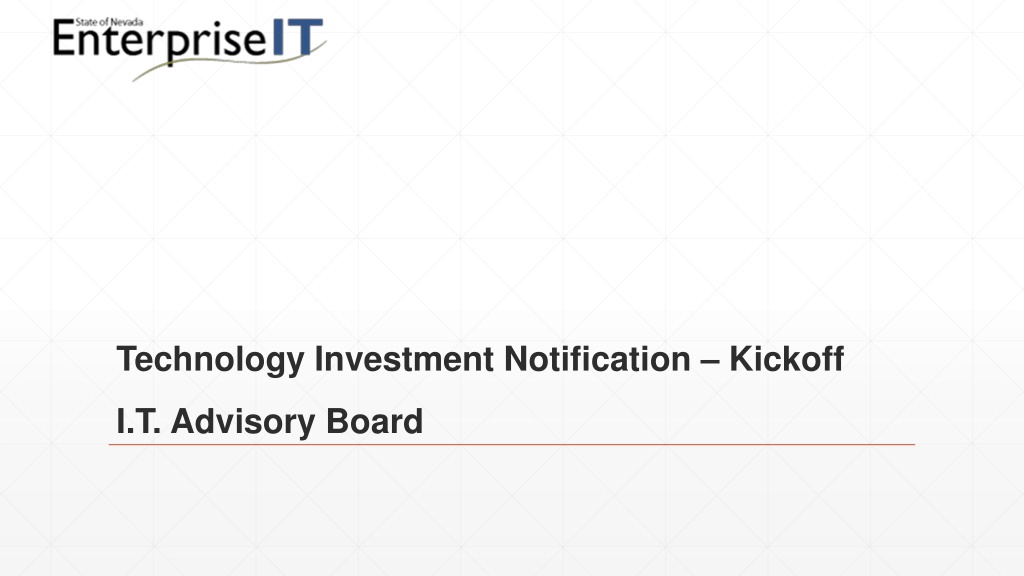Select the word Advisory in the subtitle

point(243,423)
